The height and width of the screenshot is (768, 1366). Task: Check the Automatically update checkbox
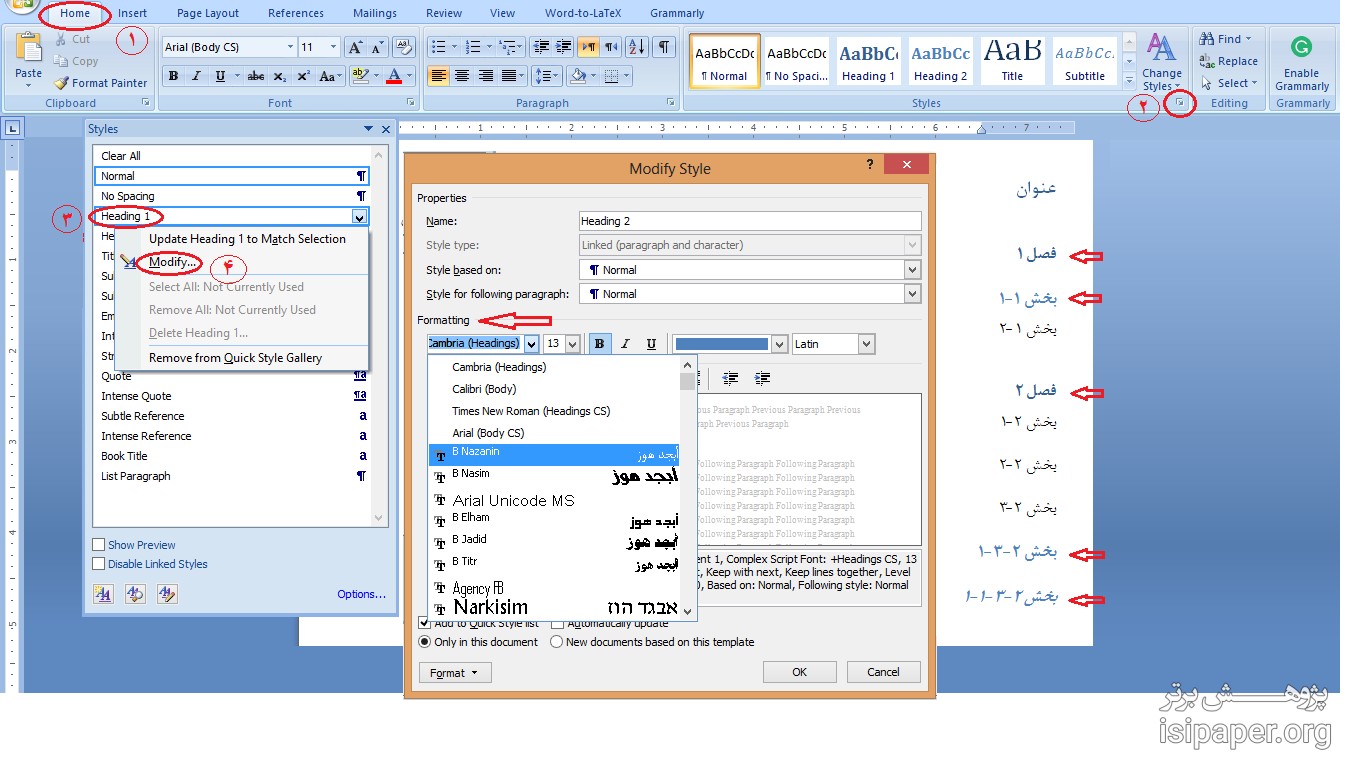[x=558, y=623]
